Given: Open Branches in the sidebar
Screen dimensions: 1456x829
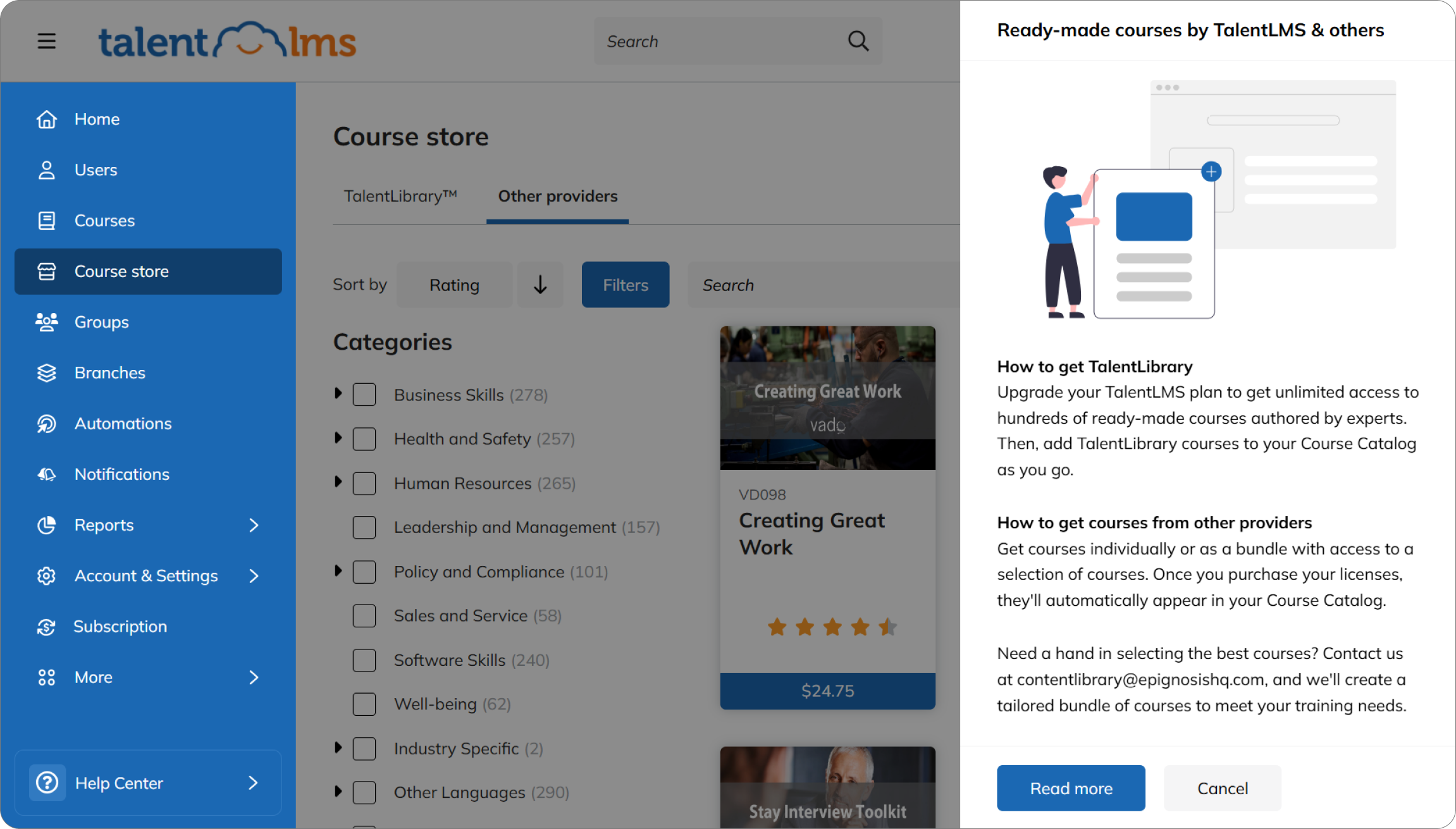Looking at the screenshot, I should (148, 372).
